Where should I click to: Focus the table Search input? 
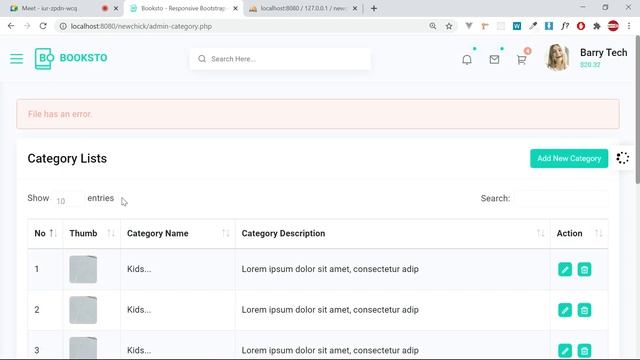click(561, 199)
